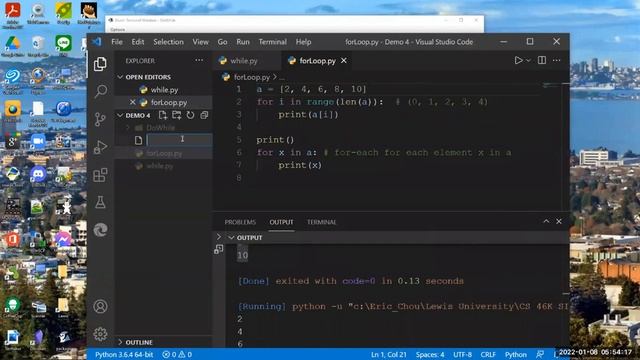Viewport: 640px width, 360px height.
Task: Click the new file name input box
Action: pos(179,140)
